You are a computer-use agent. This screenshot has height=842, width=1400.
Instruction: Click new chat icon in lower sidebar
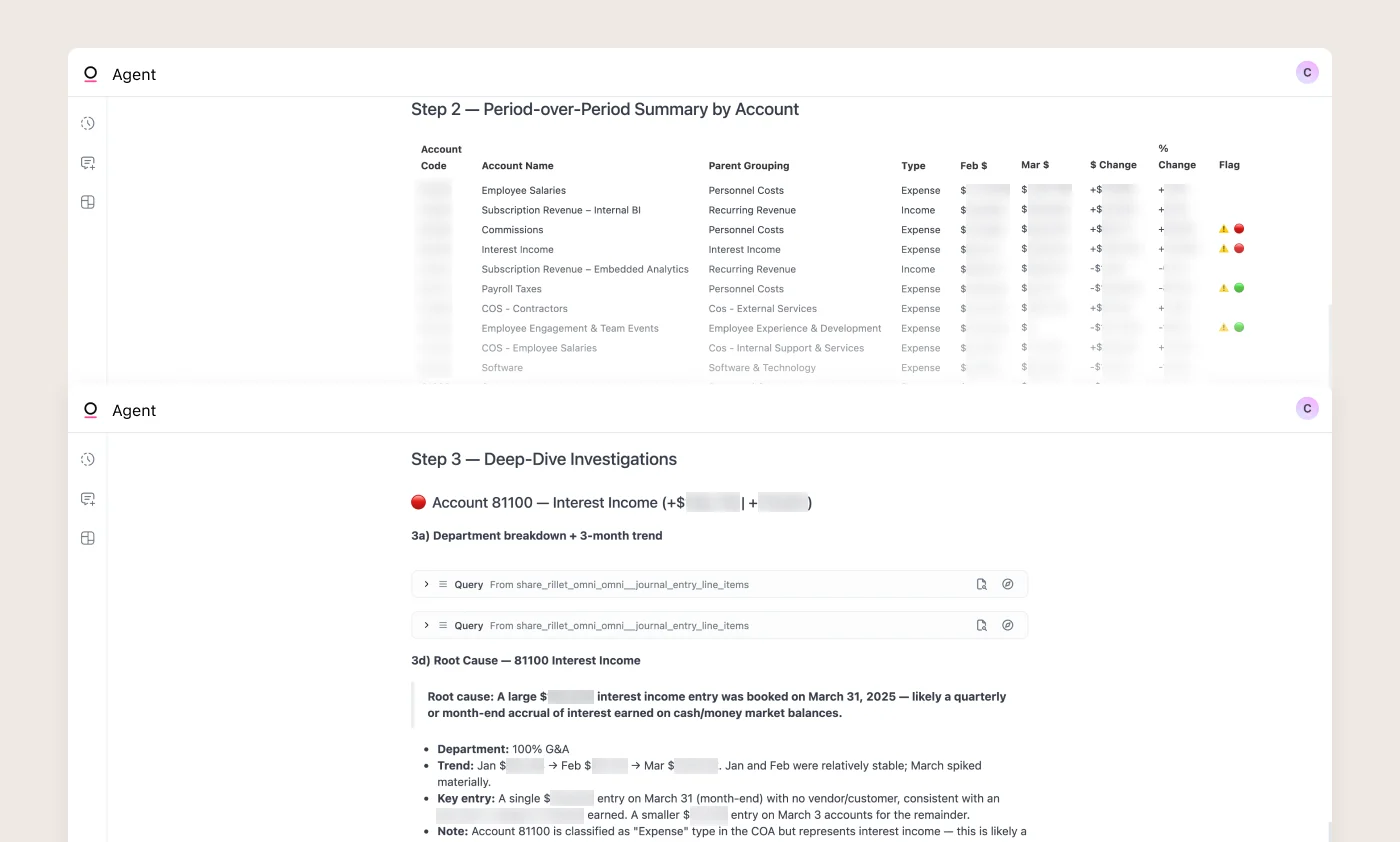click(x=88, y=499)
